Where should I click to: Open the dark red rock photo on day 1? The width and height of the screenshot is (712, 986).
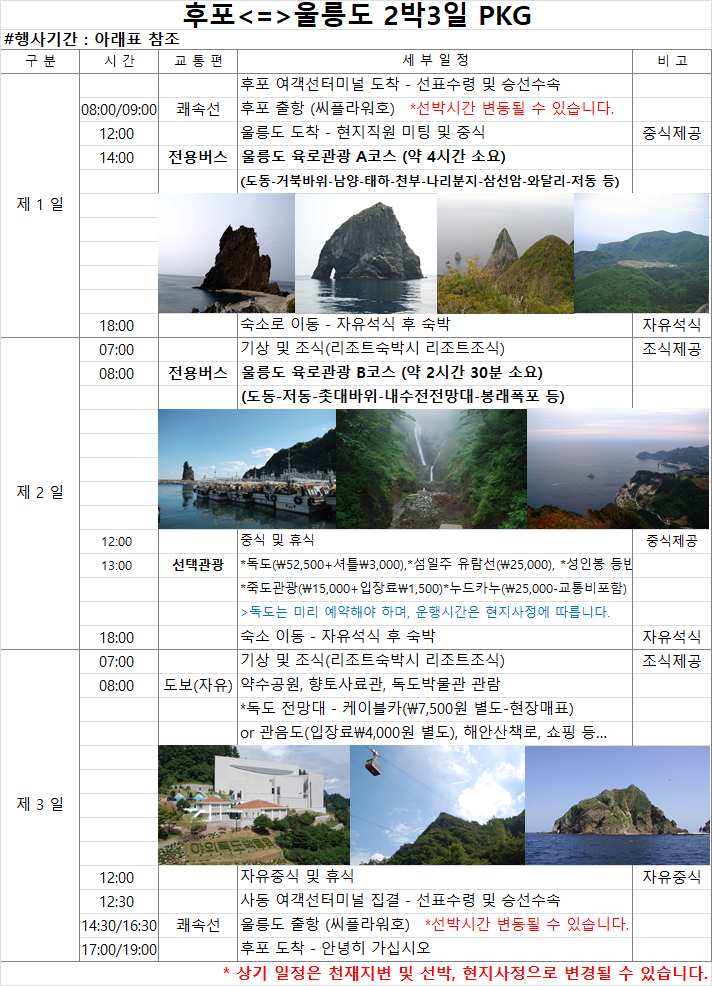click(x=226, y=253)
